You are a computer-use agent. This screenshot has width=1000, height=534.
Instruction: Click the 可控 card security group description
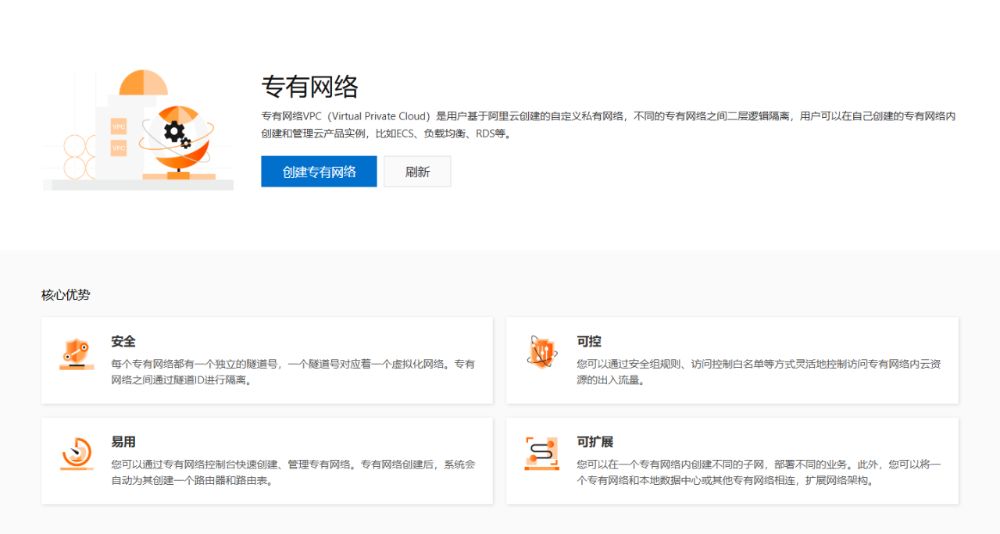tap(758, 371)
